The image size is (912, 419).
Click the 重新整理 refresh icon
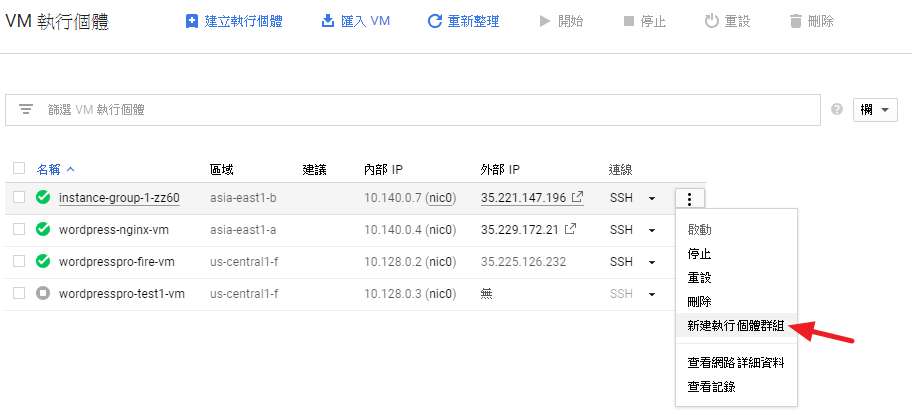click(434, 21)
